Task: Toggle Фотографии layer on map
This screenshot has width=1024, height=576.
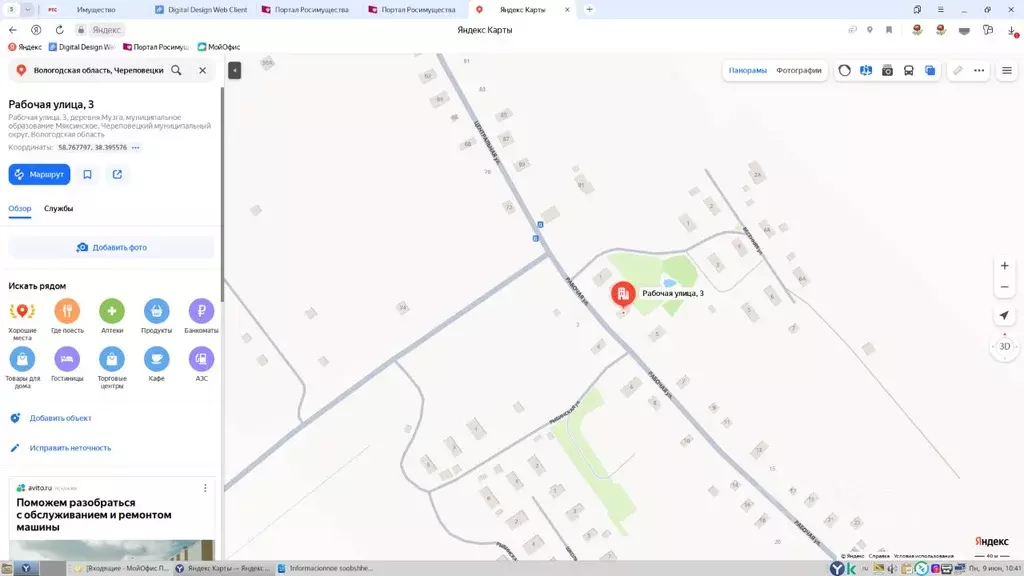Action: click(799, 71)
